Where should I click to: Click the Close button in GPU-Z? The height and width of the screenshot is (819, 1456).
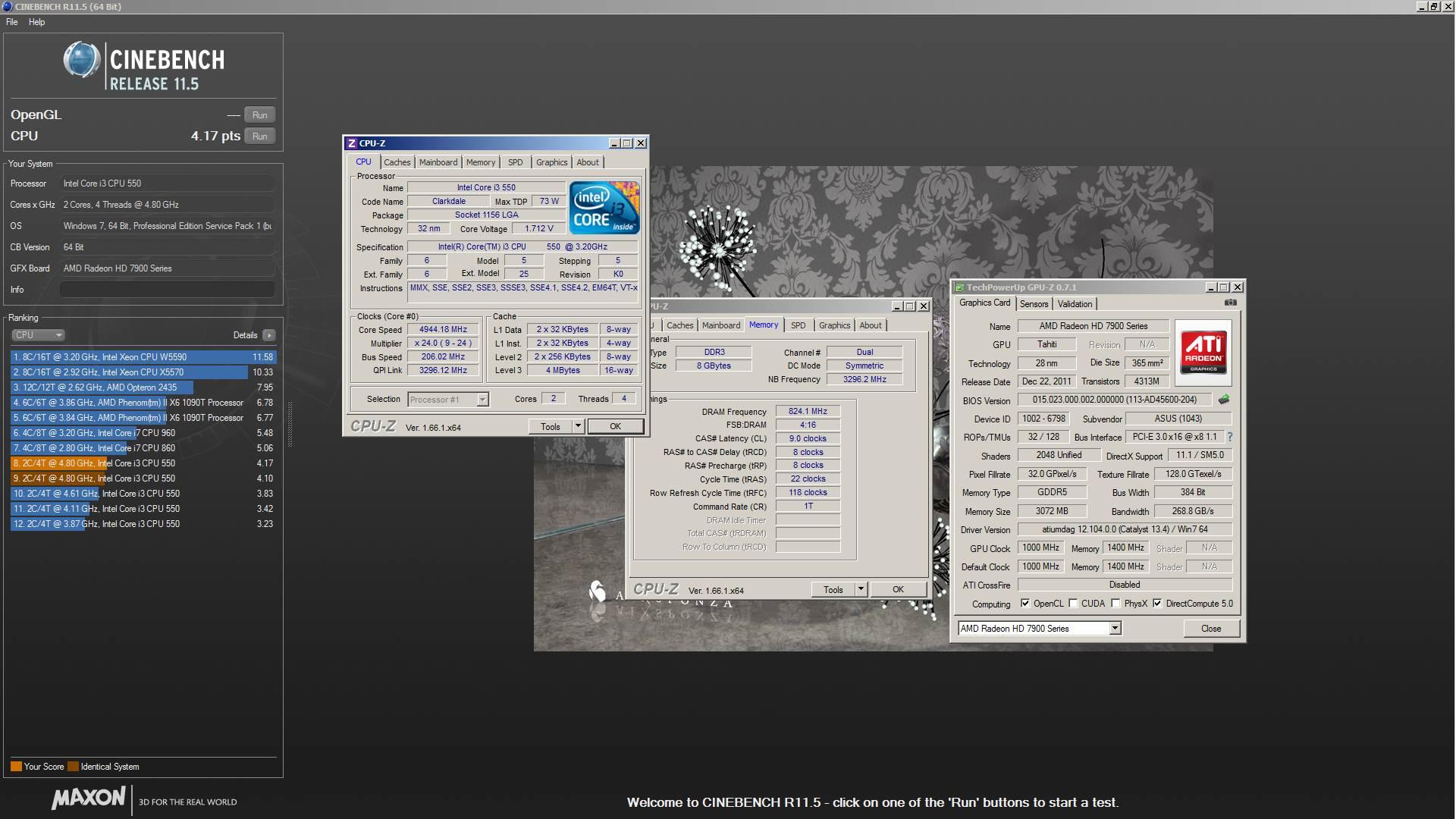(x=1211, y=629)
